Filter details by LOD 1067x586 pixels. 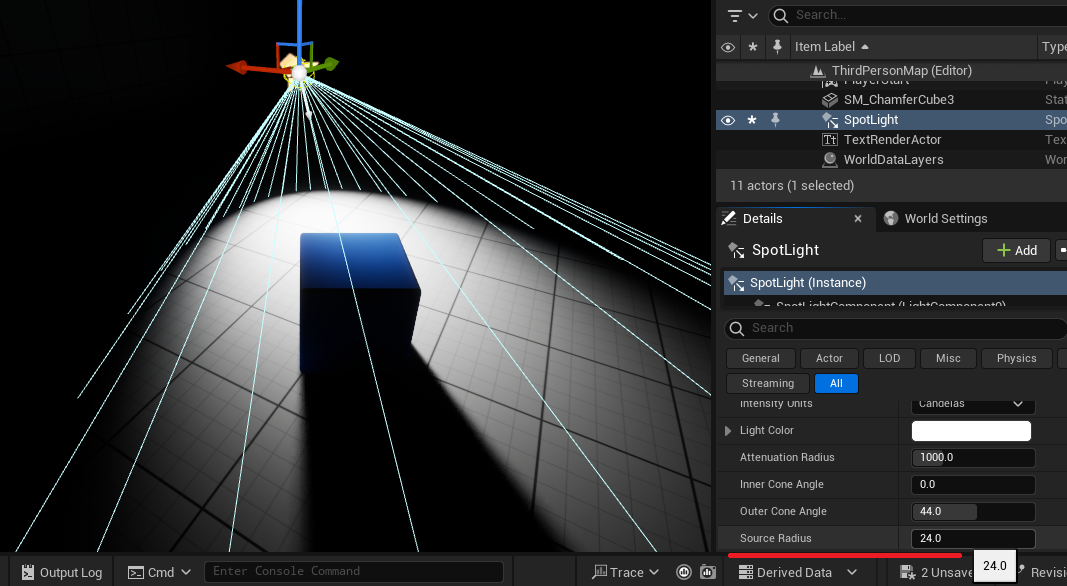point(889,358)
